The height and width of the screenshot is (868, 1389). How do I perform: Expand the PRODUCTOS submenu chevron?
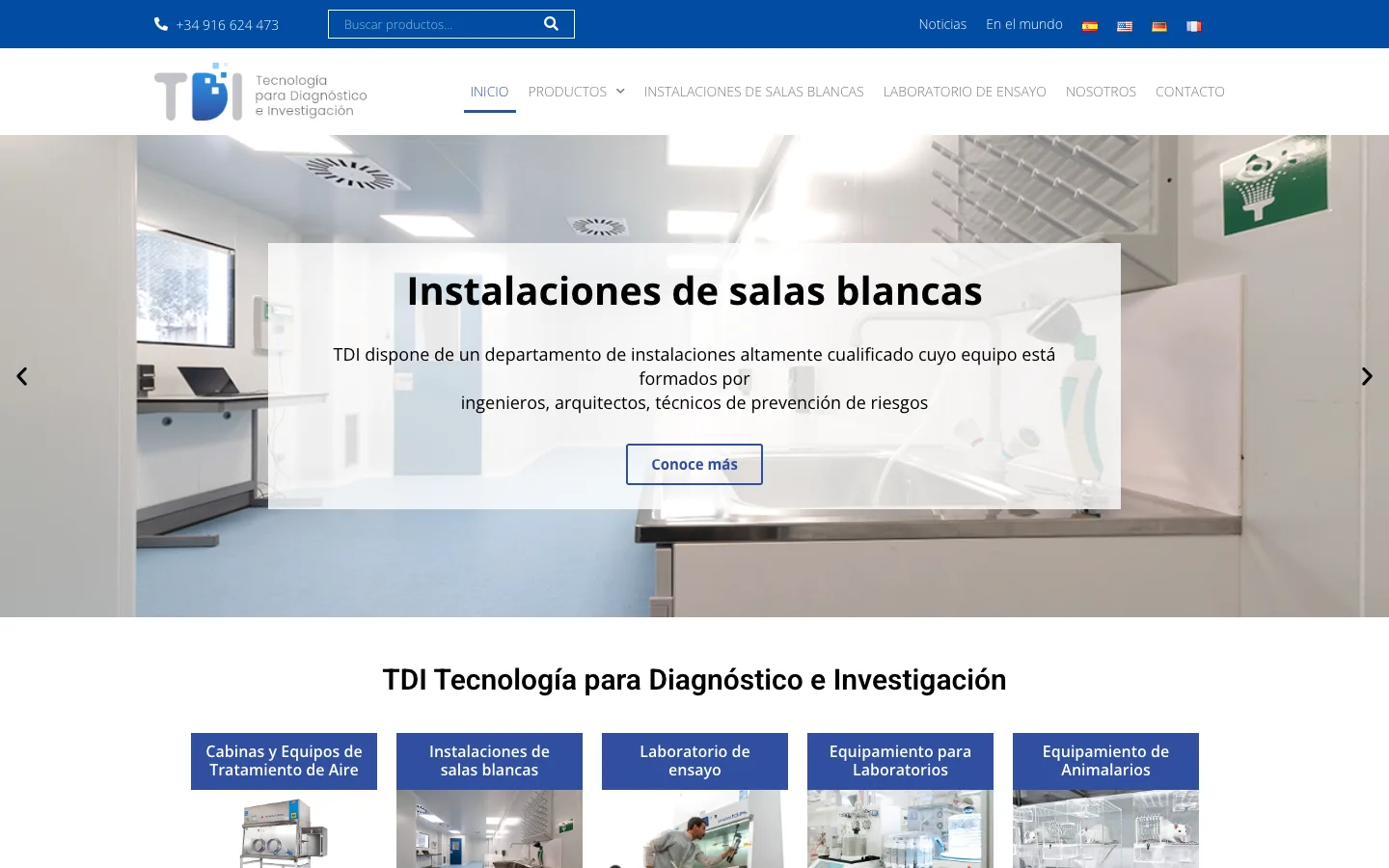pyautogui.click(x=620, y=92)
